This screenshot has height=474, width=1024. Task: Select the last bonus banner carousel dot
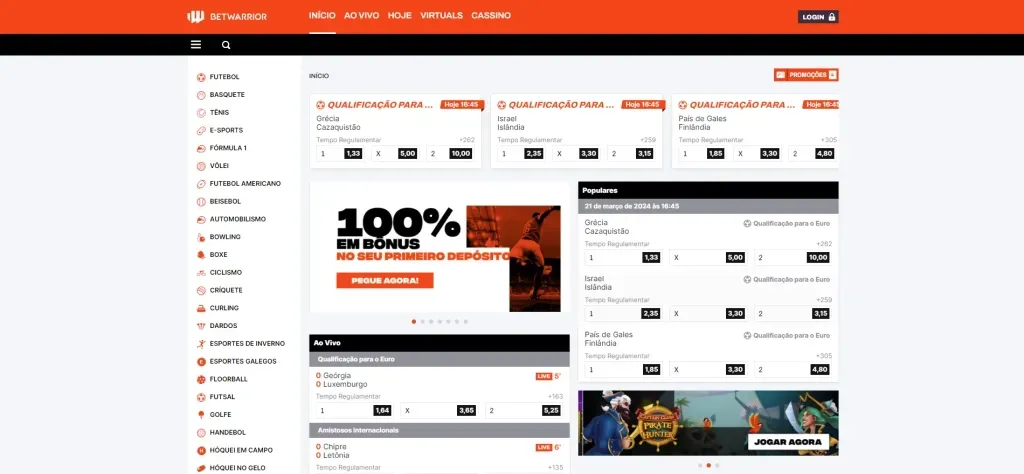click(x=466, y=322)
